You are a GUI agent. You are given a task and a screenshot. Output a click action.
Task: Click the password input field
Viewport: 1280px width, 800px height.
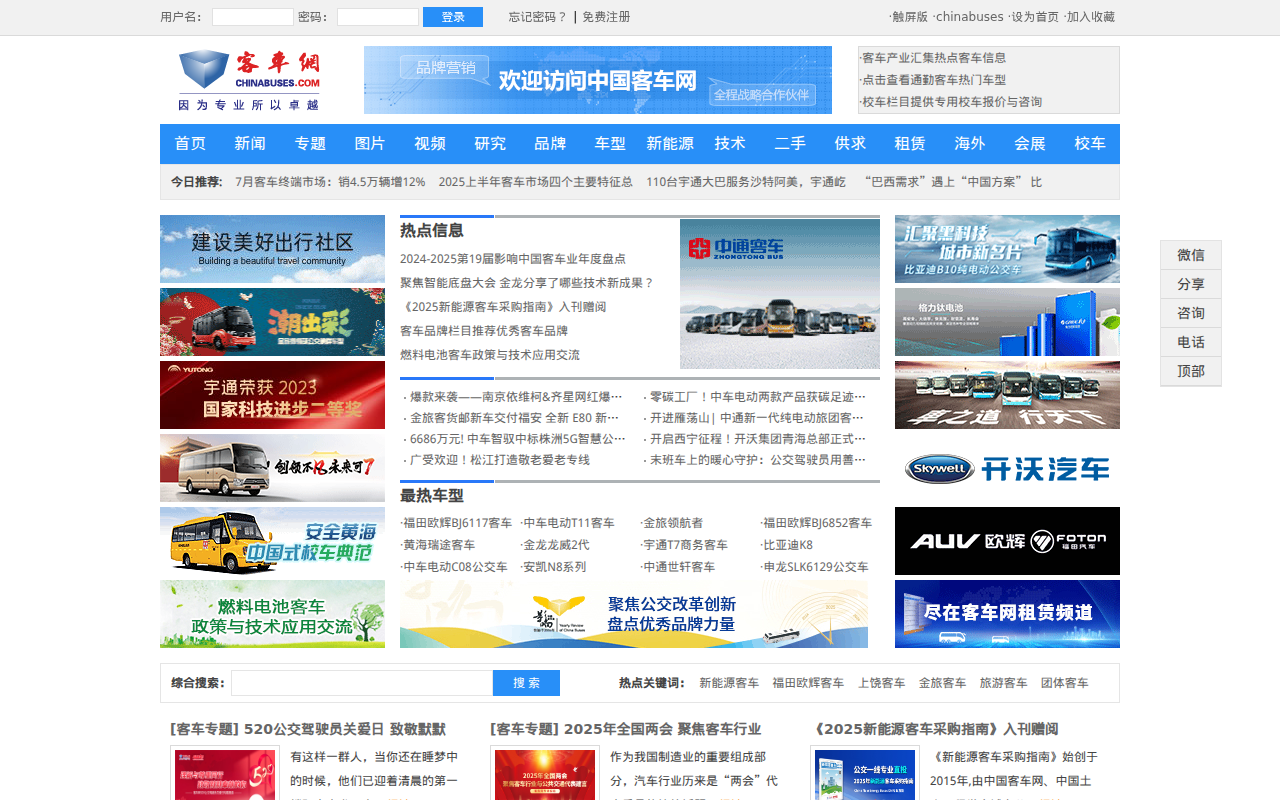pos(378,17)
